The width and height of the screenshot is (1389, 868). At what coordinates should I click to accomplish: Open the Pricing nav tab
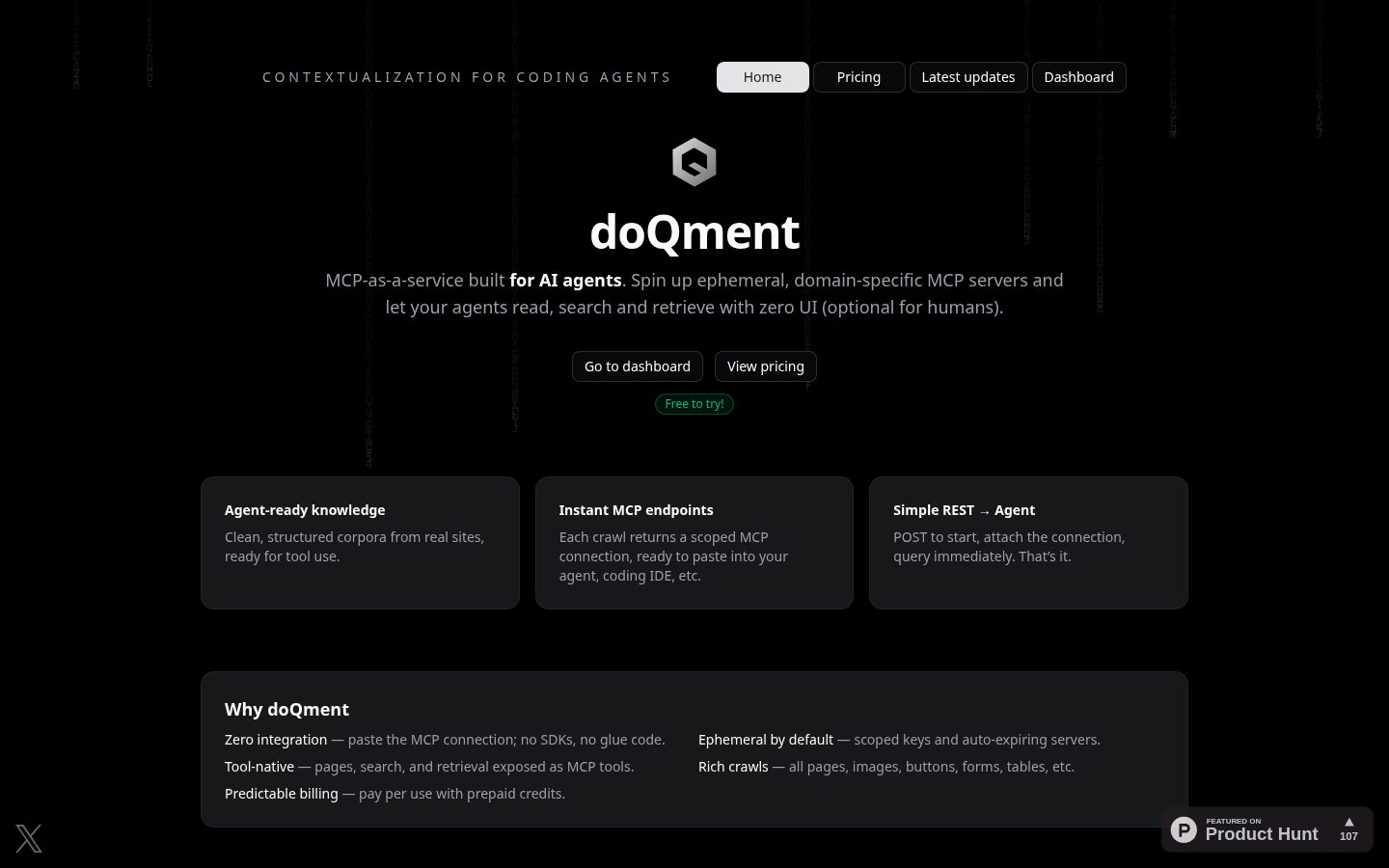tap(858, 77)
